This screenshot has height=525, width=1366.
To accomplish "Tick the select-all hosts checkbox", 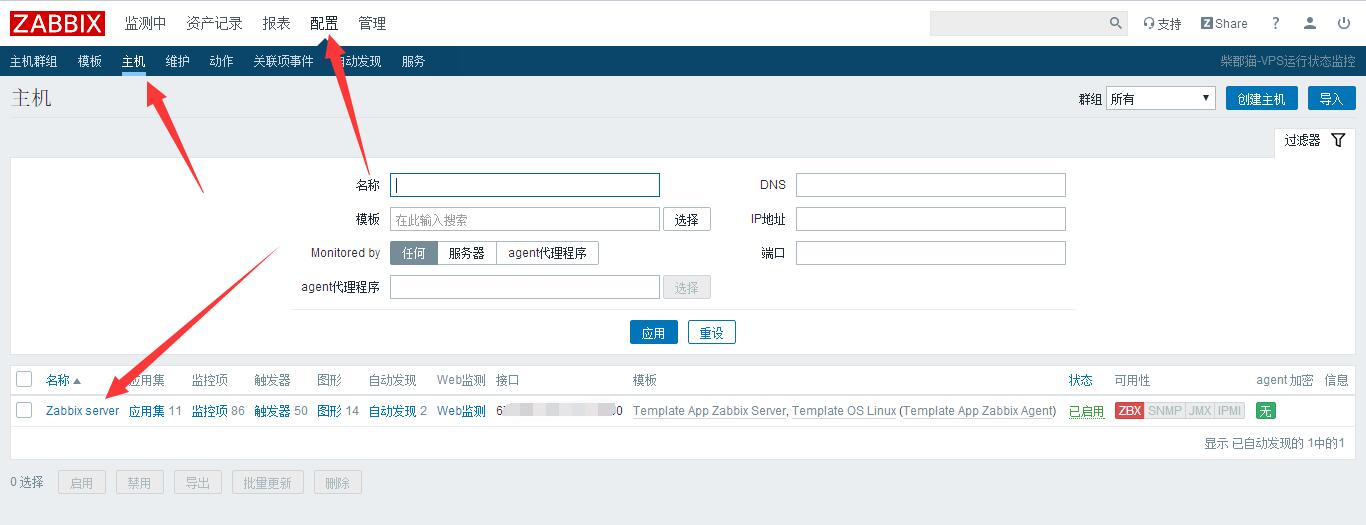I will pyautogui.click(x=24, y=379).
